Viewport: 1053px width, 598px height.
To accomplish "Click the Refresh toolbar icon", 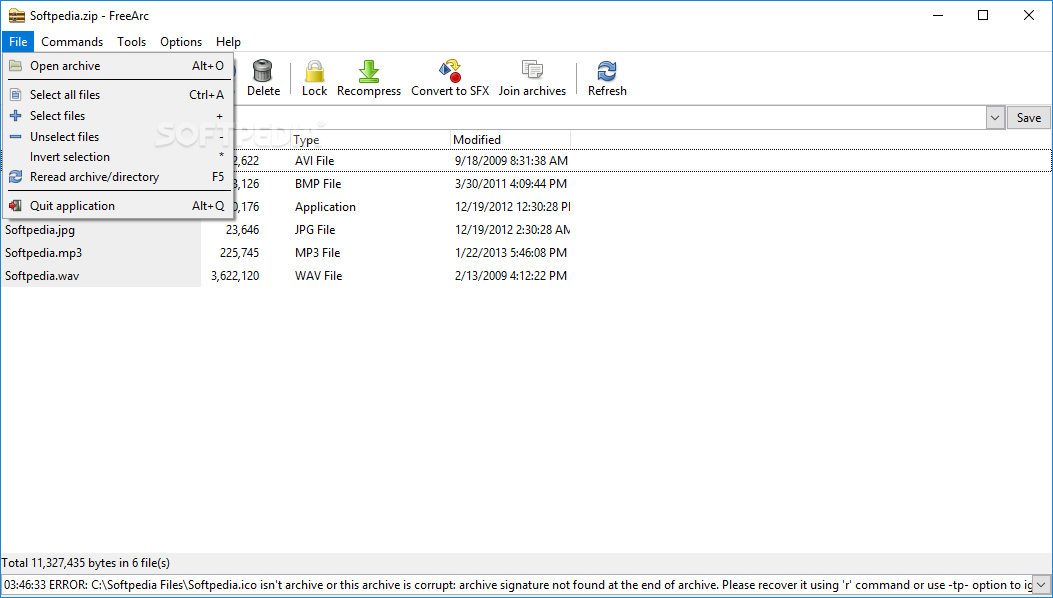I will click(607, 71).
